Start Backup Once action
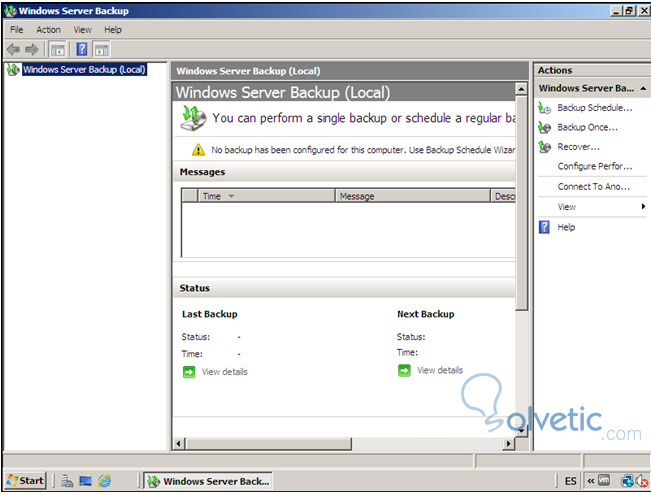The width and height of the screenshot is (651, 495). 587,127
